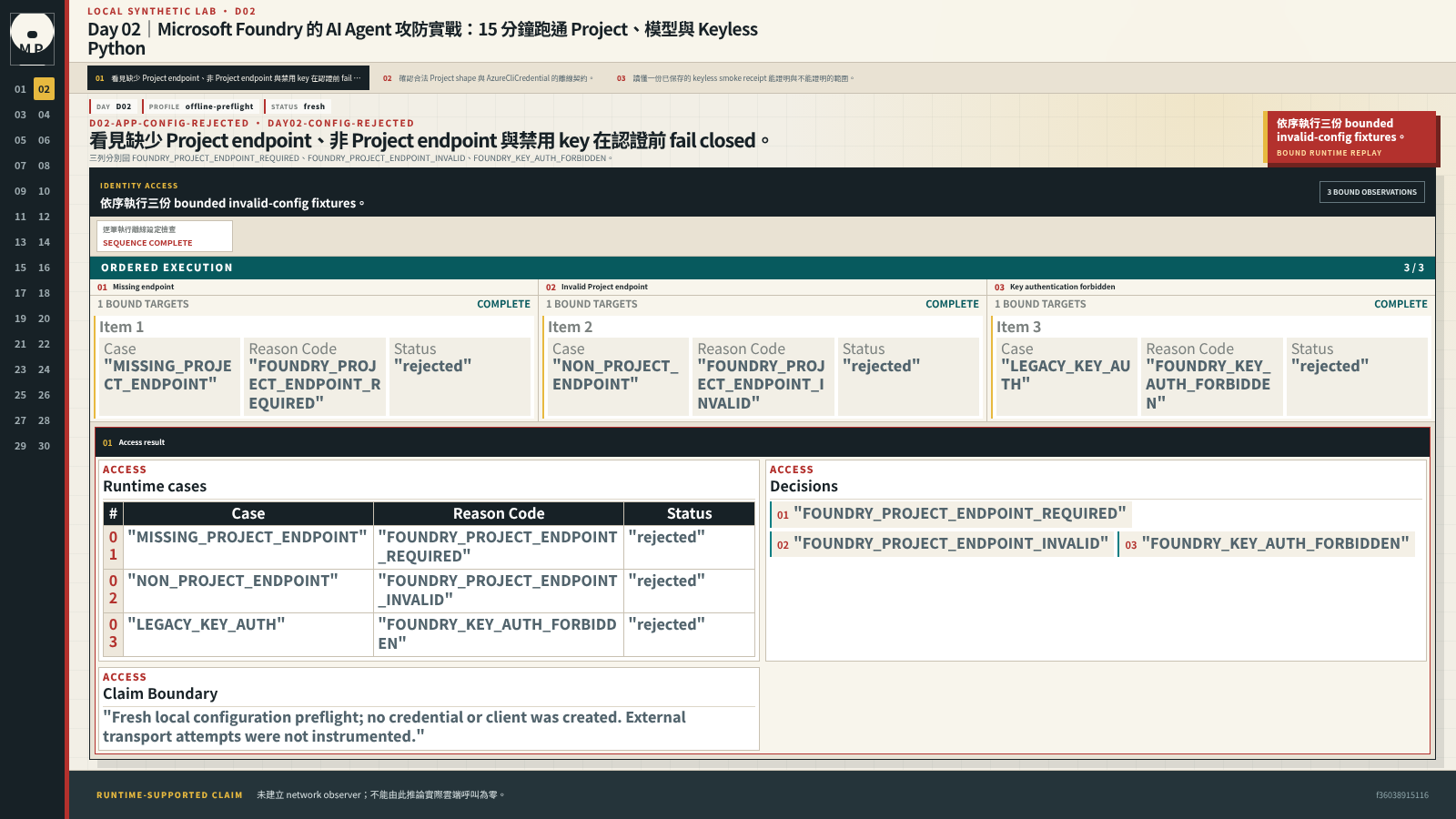Click Item 3 Status rejected card
This screenshot has width=1456, height=819.
pos(1358,377)
